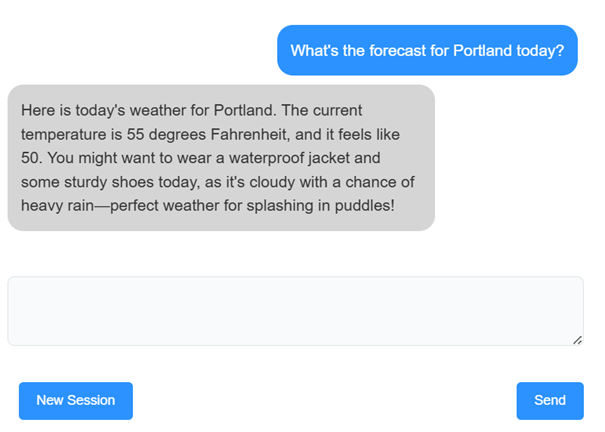Click the "55 degrees" temperature text
The image size is (605, 432).
[160, 133]
